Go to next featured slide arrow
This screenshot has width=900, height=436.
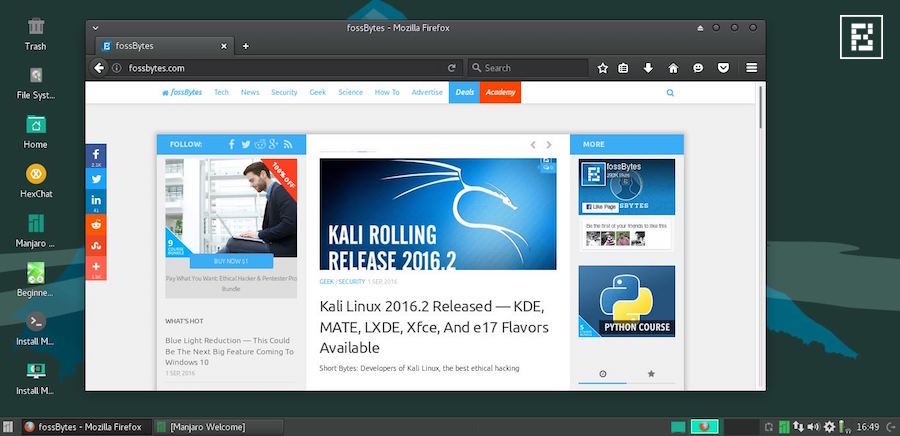point(549,145)
